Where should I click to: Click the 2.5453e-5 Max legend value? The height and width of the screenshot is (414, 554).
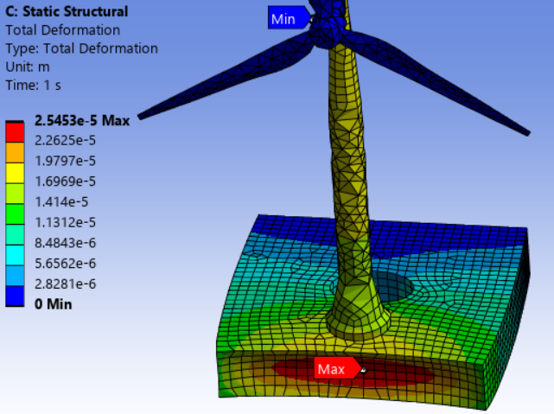(x=82, y=121)
